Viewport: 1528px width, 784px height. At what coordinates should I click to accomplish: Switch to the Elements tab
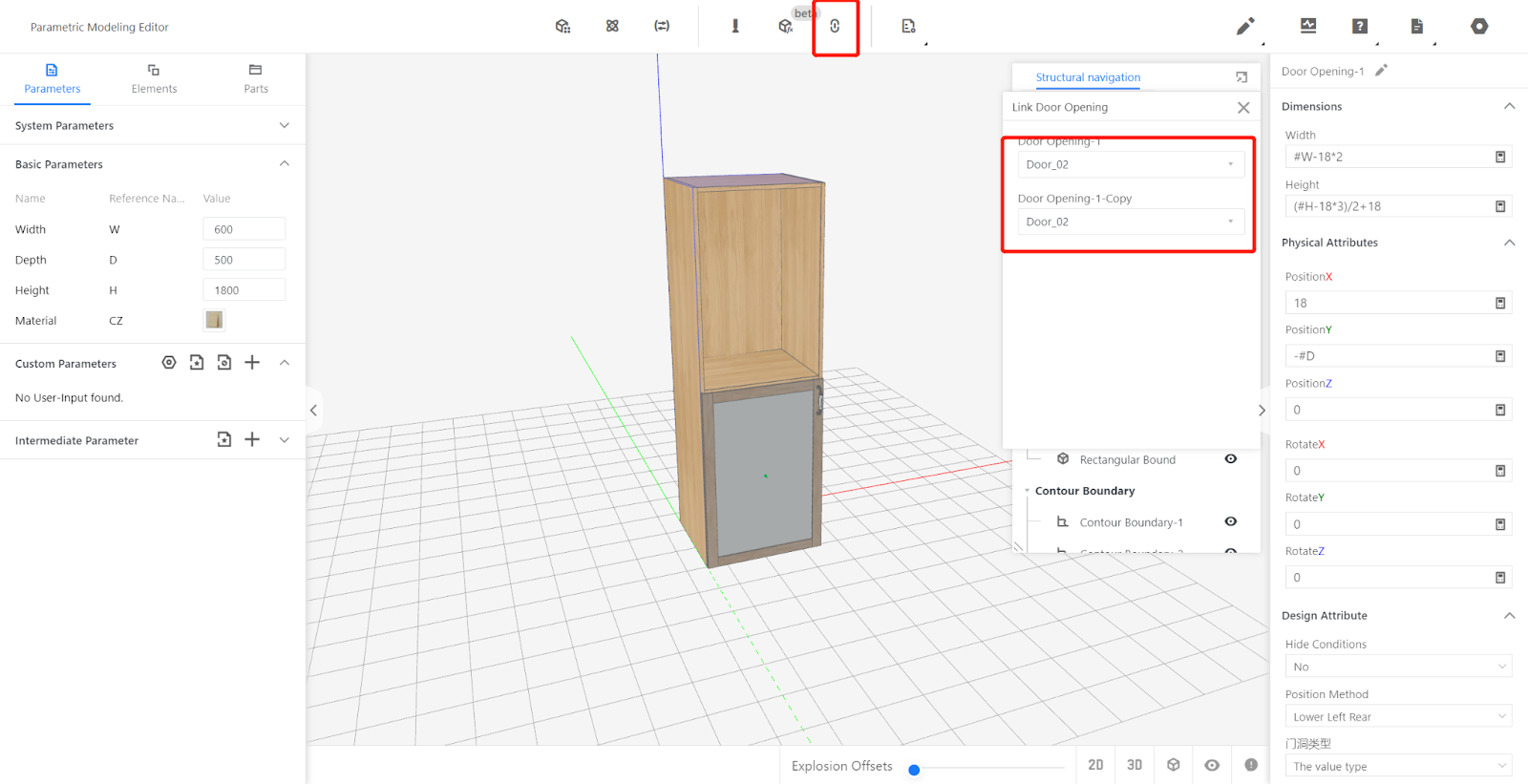tap(154, 78)
